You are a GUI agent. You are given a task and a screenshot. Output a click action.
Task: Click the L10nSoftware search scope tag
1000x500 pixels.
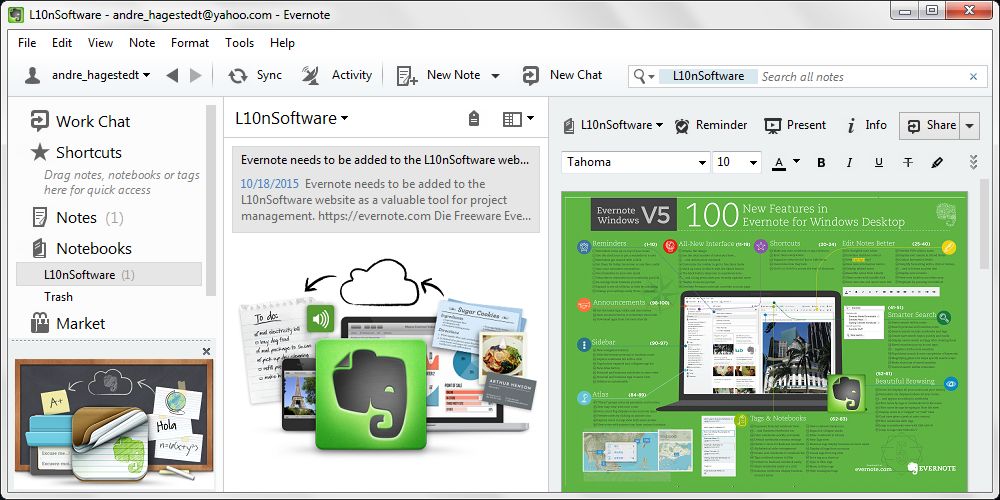tap(709, 77)
